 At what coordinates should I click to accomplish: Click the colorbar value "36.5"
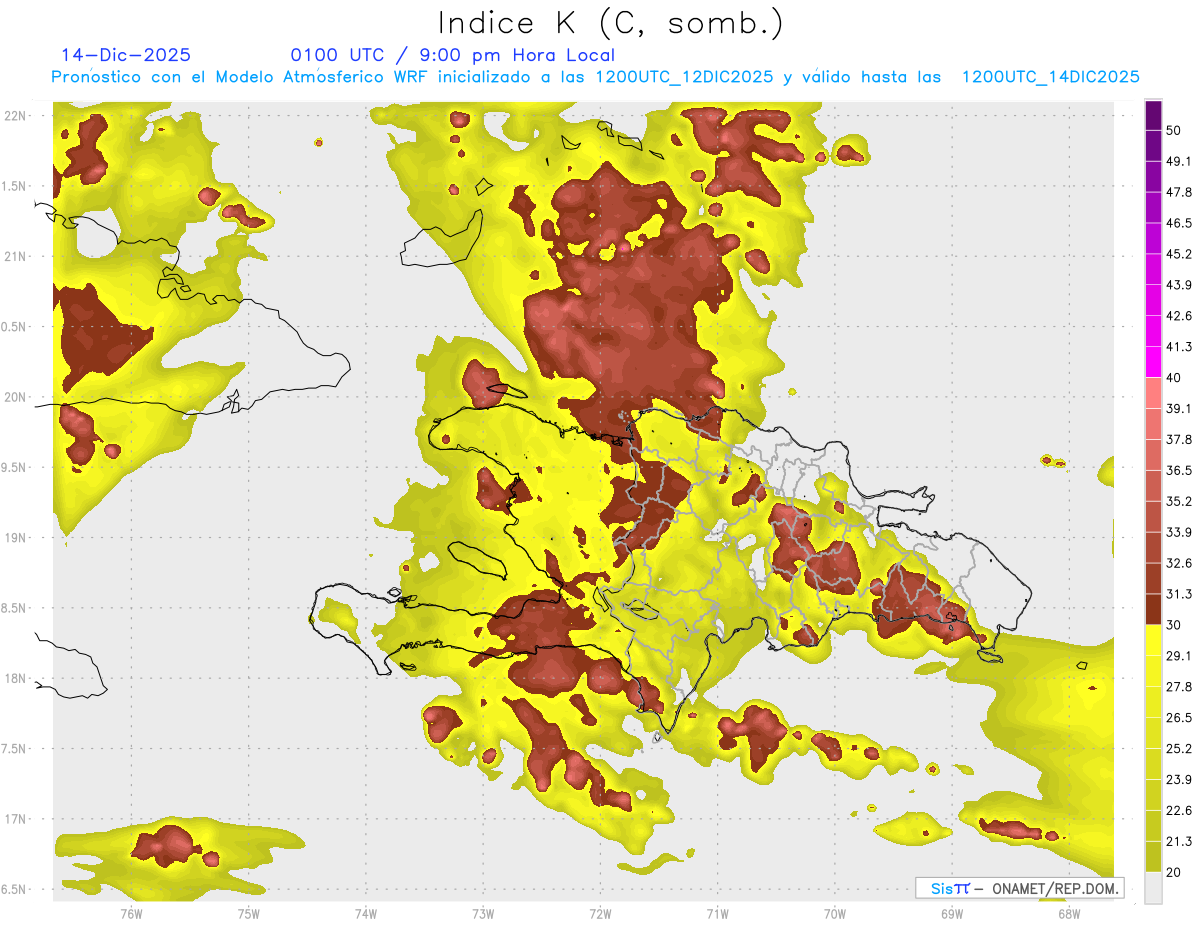pos(1179,470)
